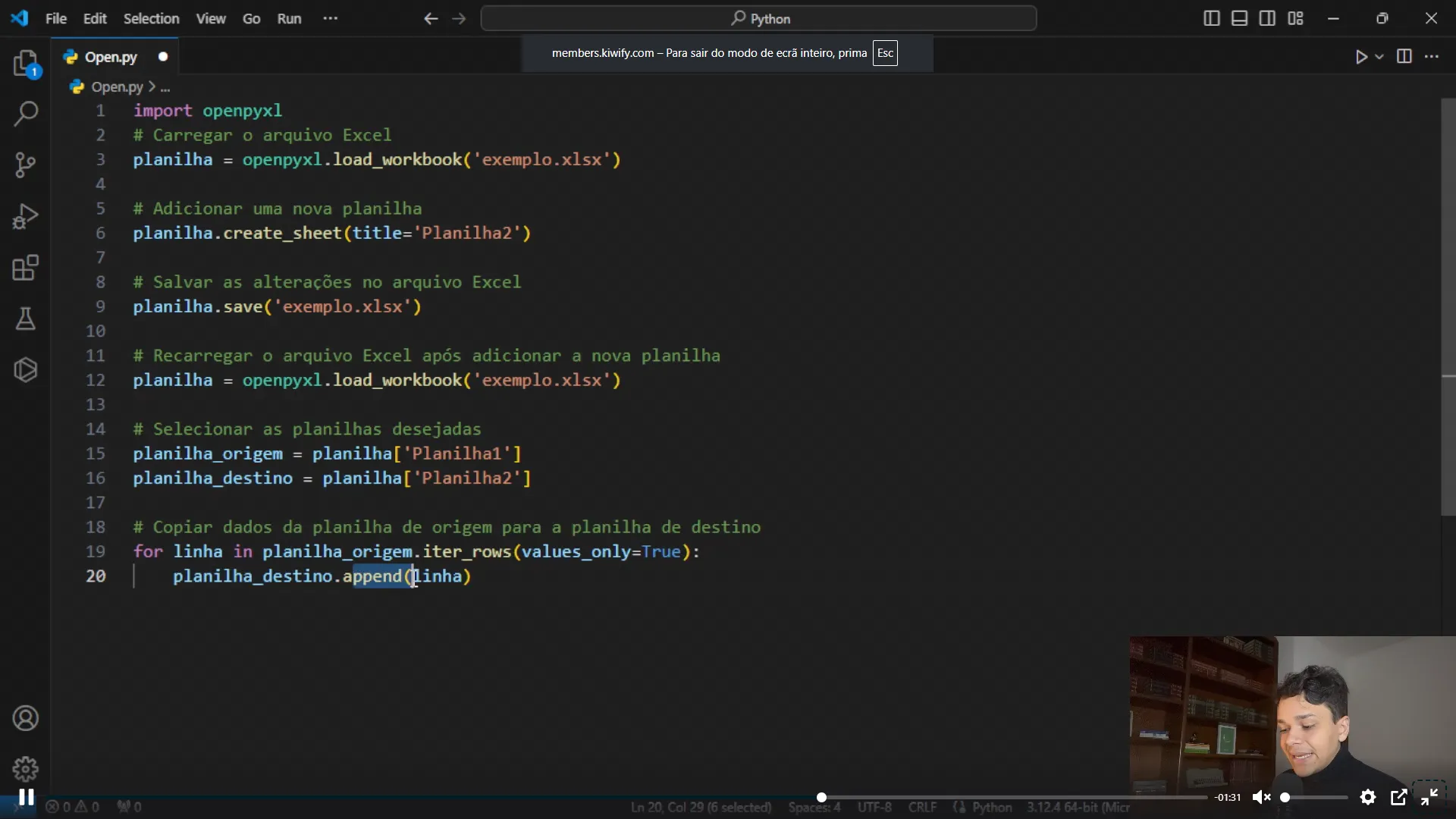Go back with the left arrow
1456x819 pixels.
click(431, 18)
